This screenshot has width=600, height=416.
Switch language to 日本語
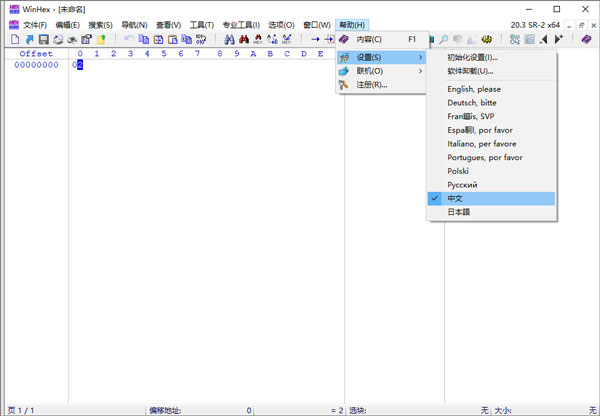pyautogui.click(x=491, y=212)
